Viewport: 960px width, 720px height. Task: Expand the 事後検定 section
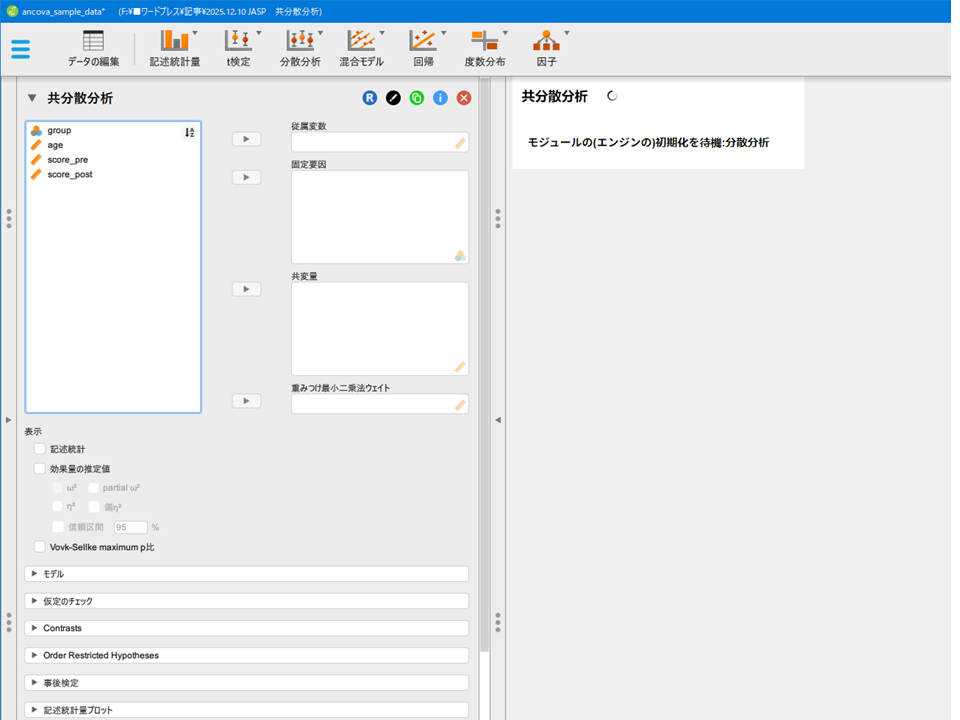pyautogui.click(x=246, y=683)
